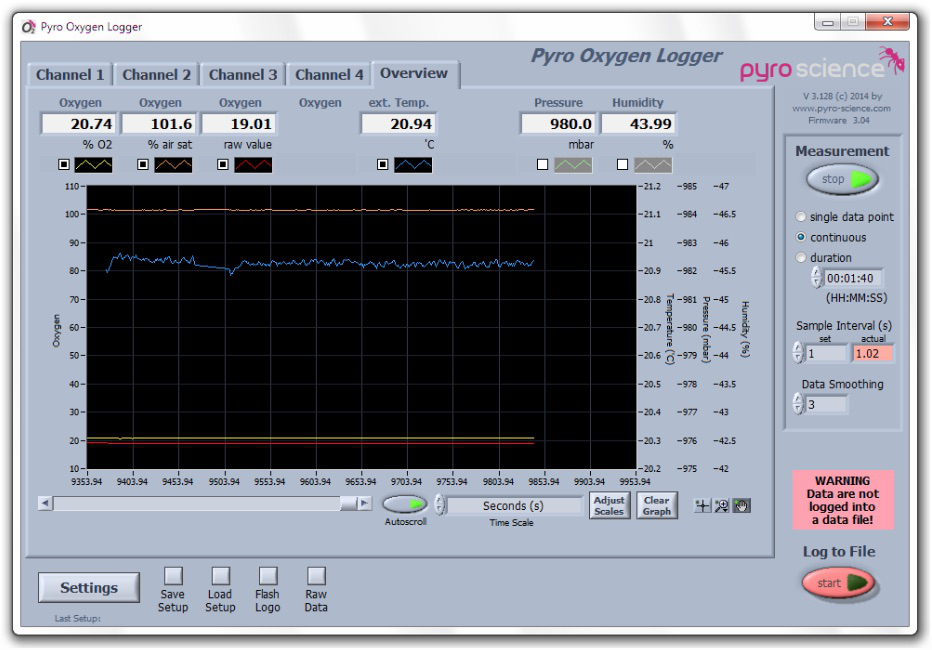Open the Settings button
Screen dimensions: 932x650
click(89, 588)
